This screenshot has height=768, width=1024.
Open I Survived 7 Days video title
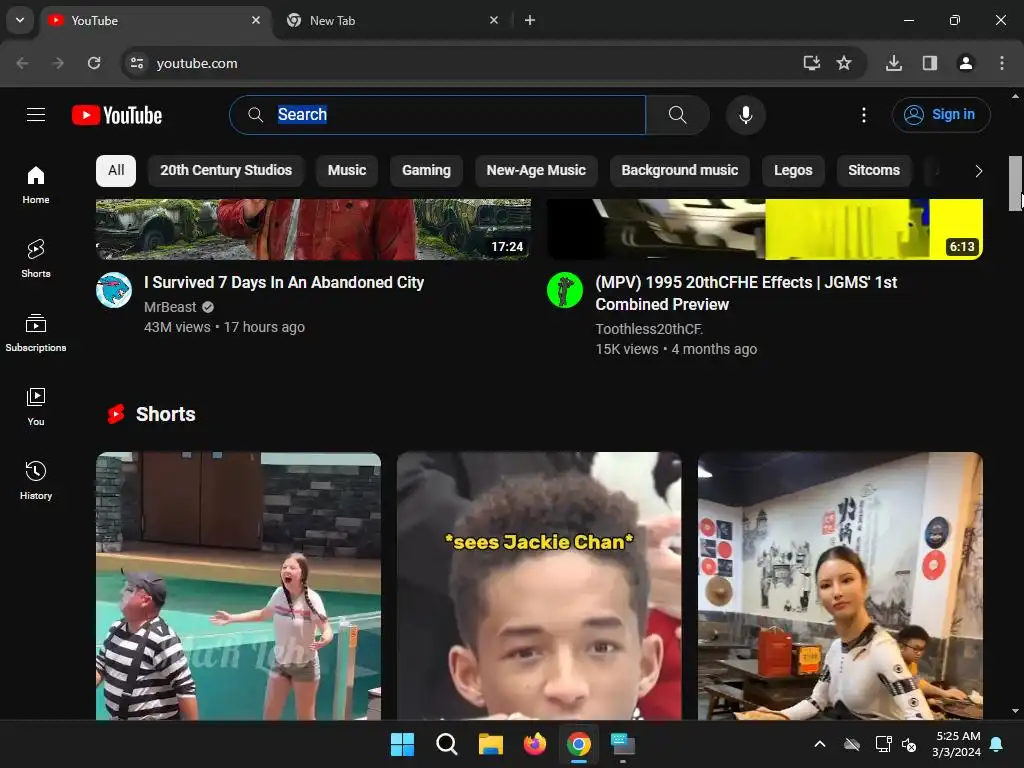point(284,283)
